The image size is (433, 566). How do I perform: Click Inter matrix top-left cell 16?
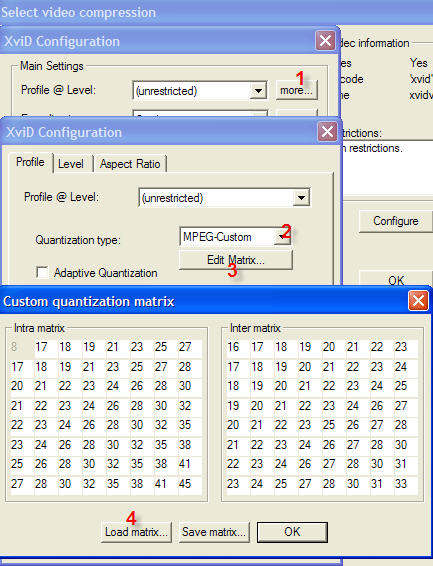click(238, 347)
